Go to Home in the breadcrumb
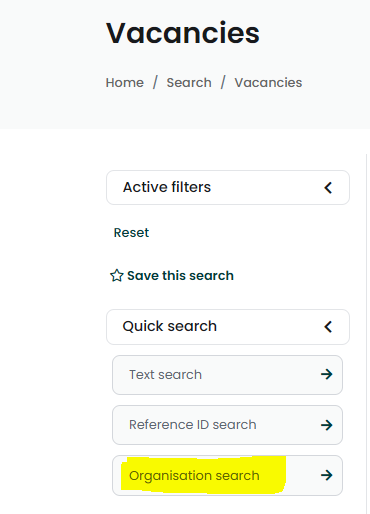The image size is (370, 514). coord(125,82)
